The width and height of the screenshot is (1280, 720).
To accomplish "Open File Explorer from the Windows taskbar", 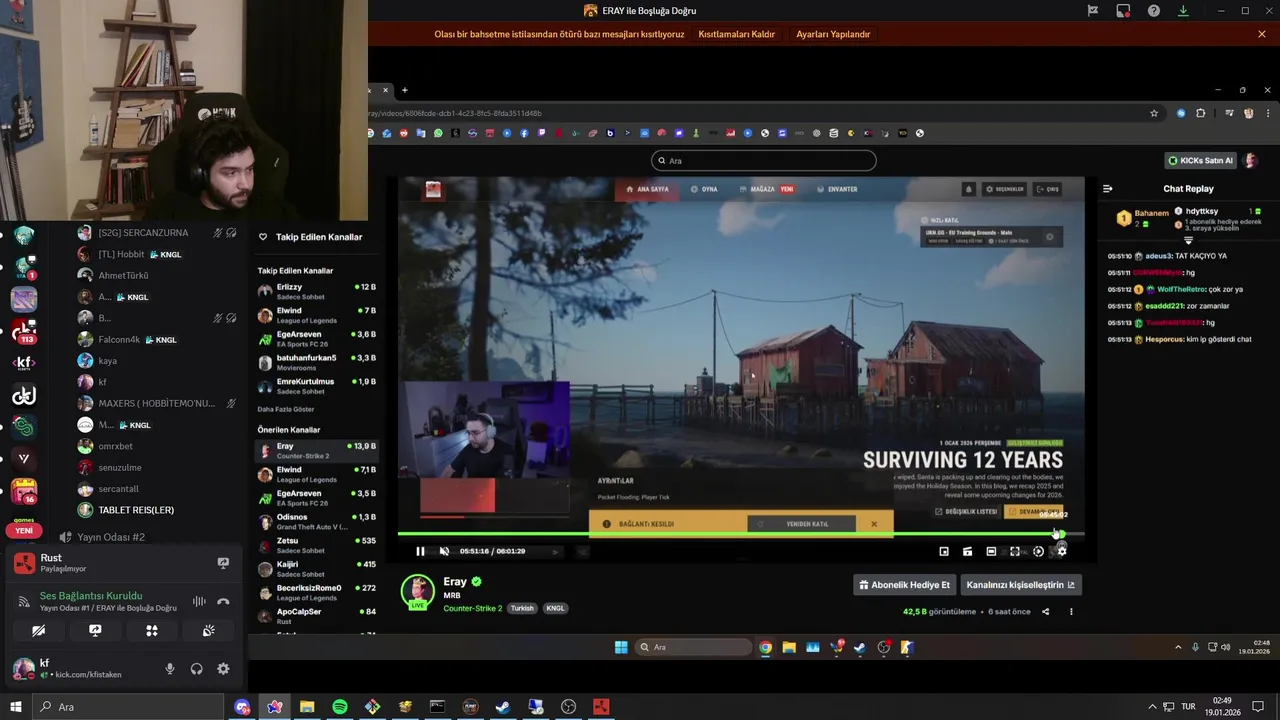I will (307, 707).
